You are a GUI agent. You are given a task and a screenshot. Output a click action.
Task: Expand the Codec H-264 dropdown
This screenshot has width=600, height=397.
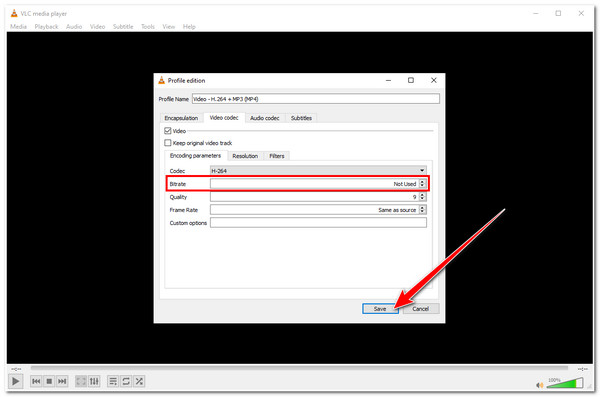[x=318, y=170]
